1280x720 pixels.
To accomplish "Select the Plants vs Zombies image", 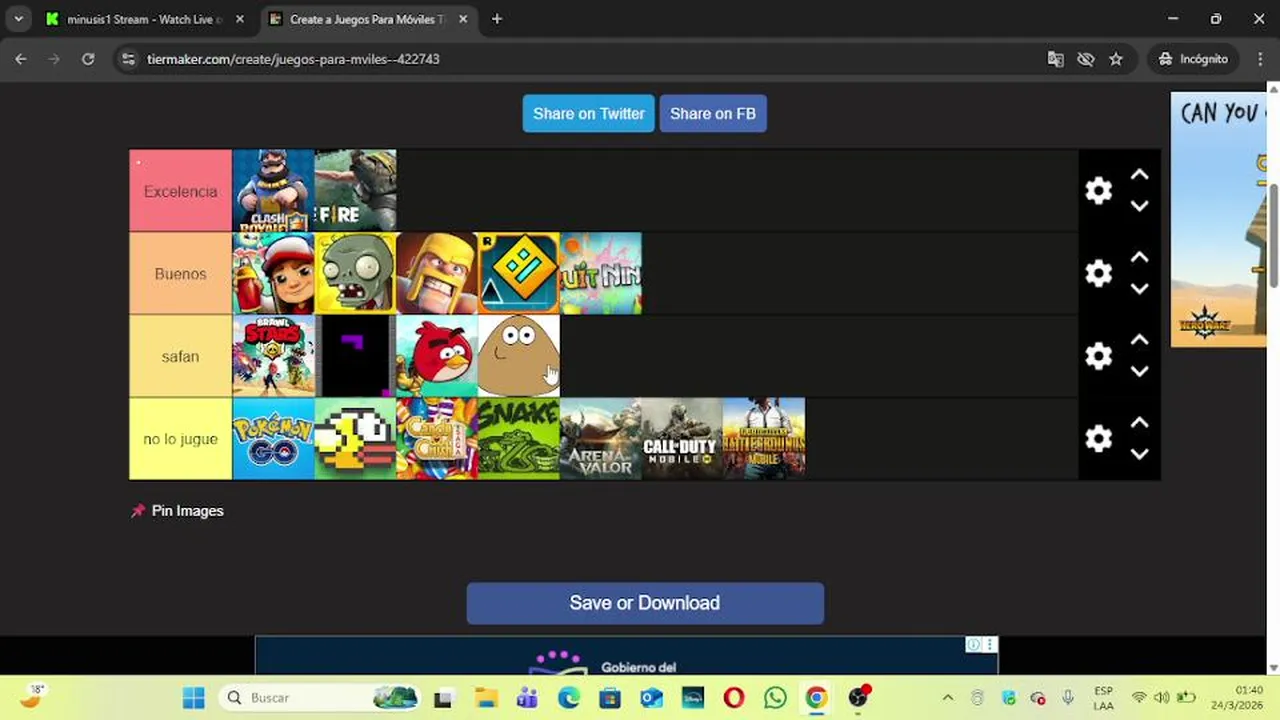I will pos(355,273).
